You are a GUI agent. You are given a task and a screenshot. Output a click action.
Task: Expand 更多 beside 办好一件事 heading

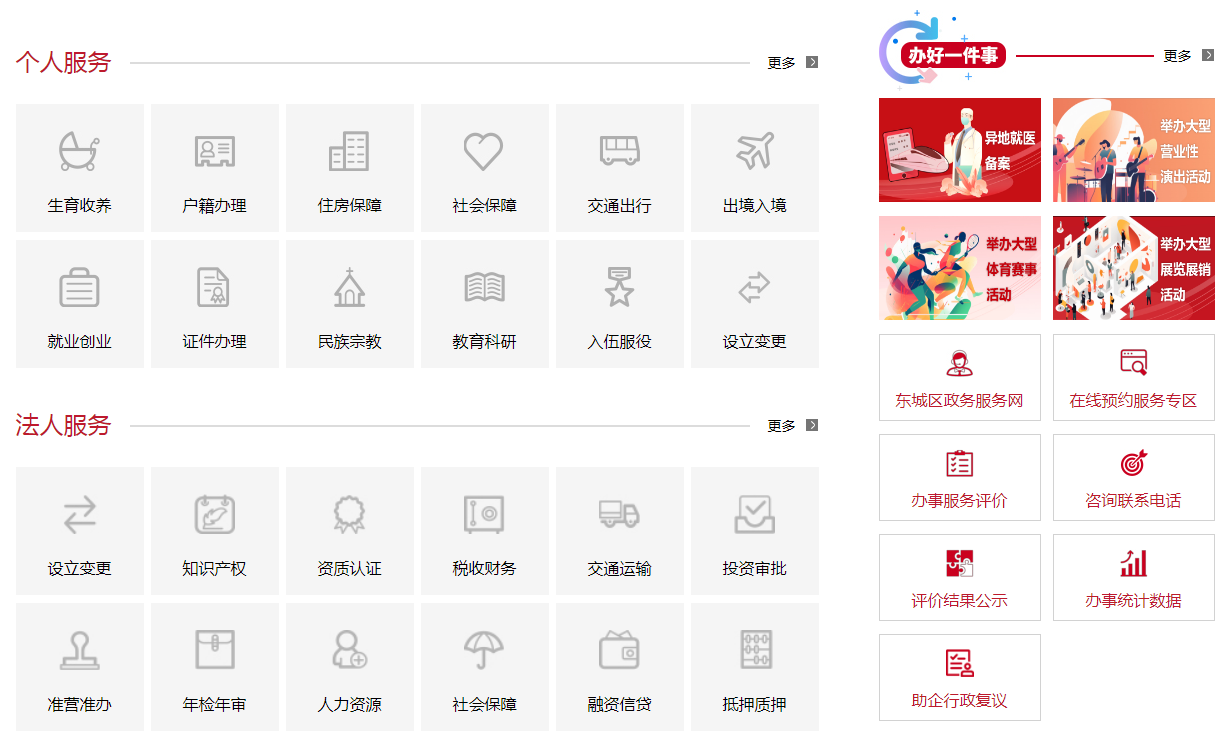[x=1208, y=56]
